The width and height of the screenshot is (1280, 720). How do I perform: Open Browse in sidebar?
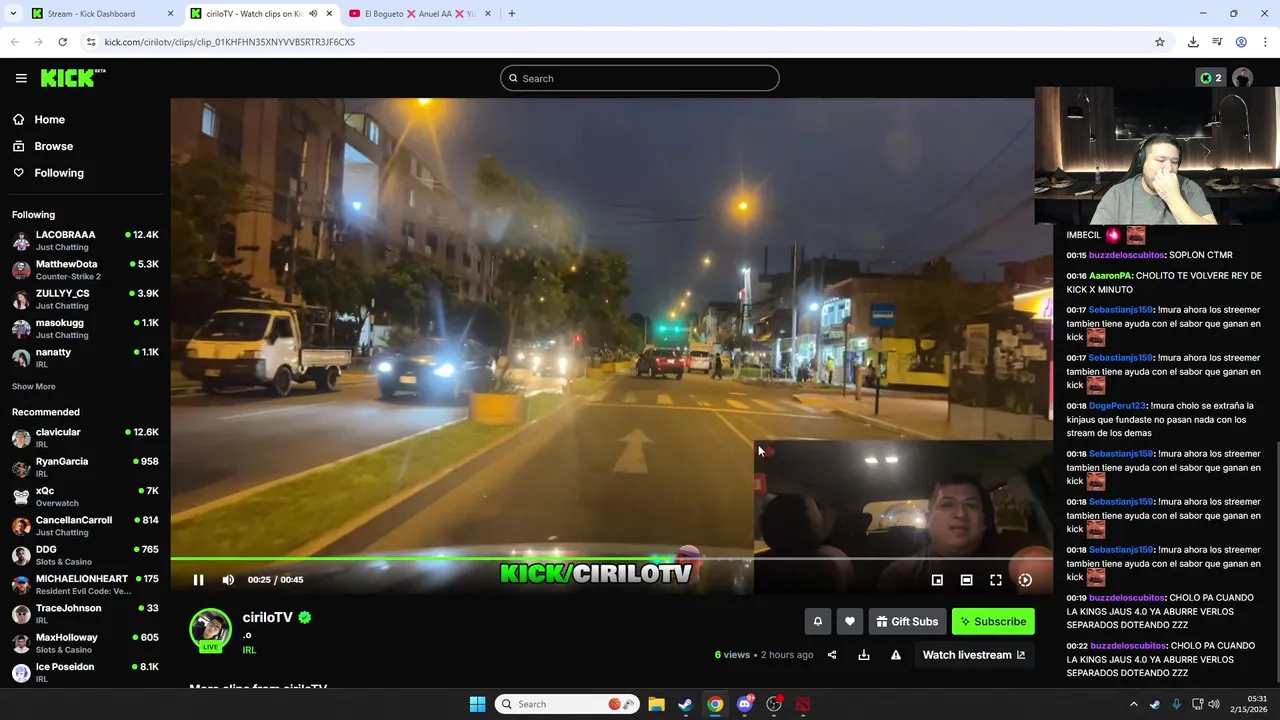53,146
